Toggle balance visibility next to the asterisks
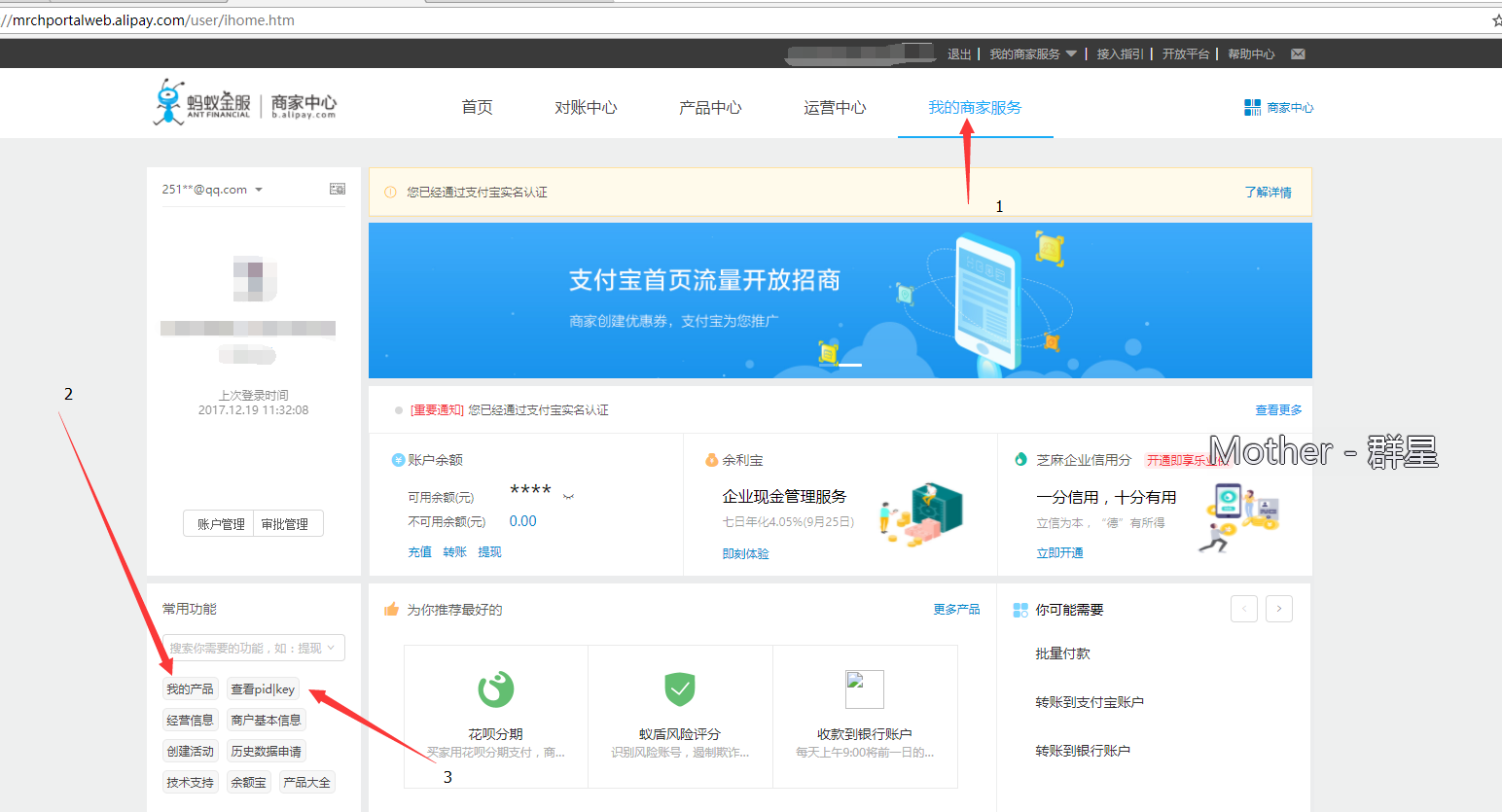The height and width of the screenshot is (812, 1502). (x=568, y=497)
